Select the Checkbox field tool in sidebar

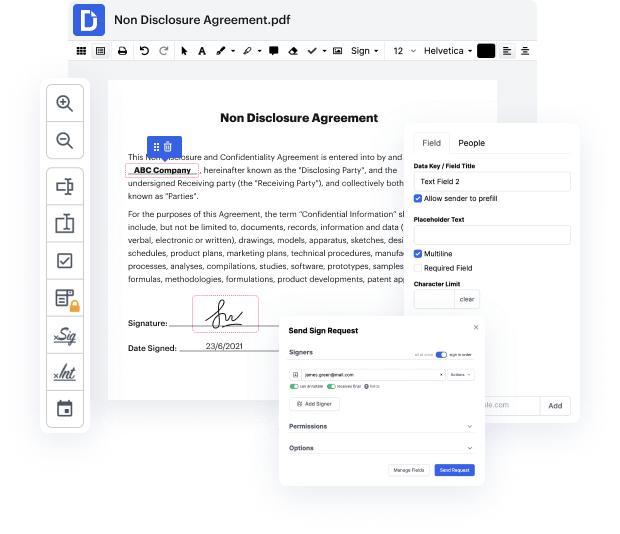tap(65, 261)
